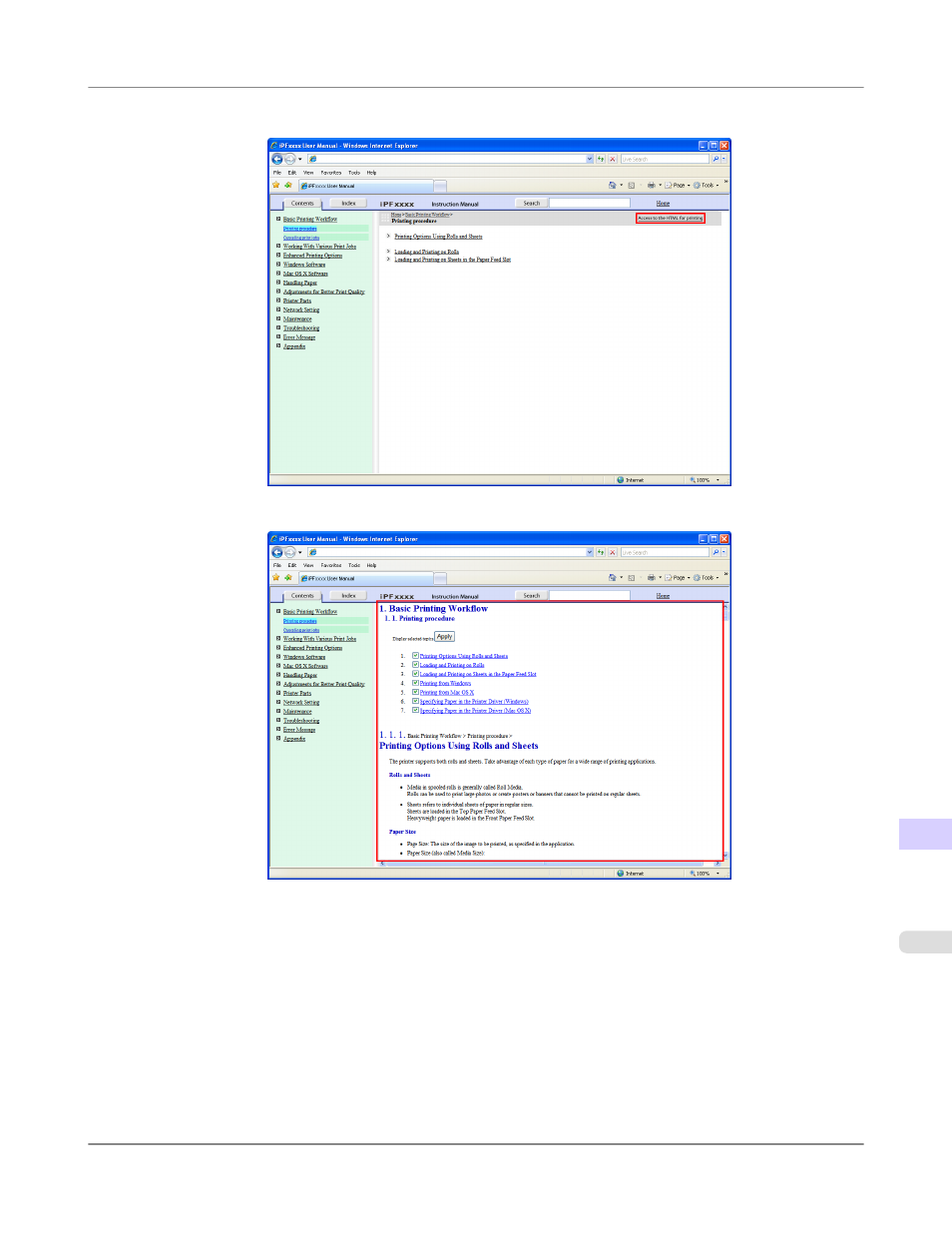Click red Stop icon in lower window
Viewport: 952px width, 1233px height.
[613, 552]
